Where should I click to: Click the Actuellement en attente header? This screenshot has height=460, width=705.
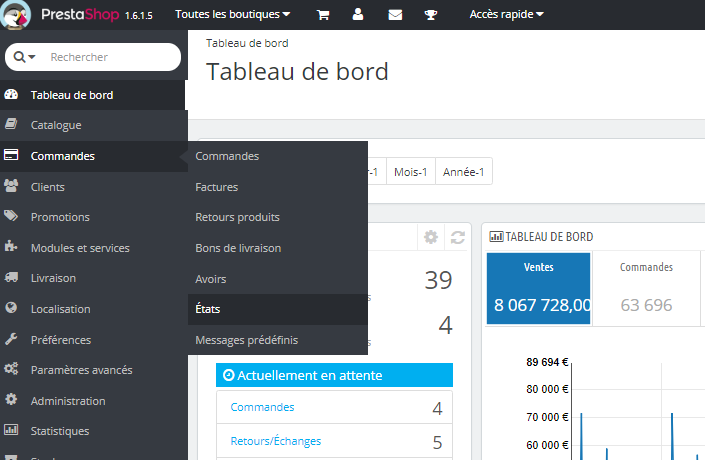334,375
